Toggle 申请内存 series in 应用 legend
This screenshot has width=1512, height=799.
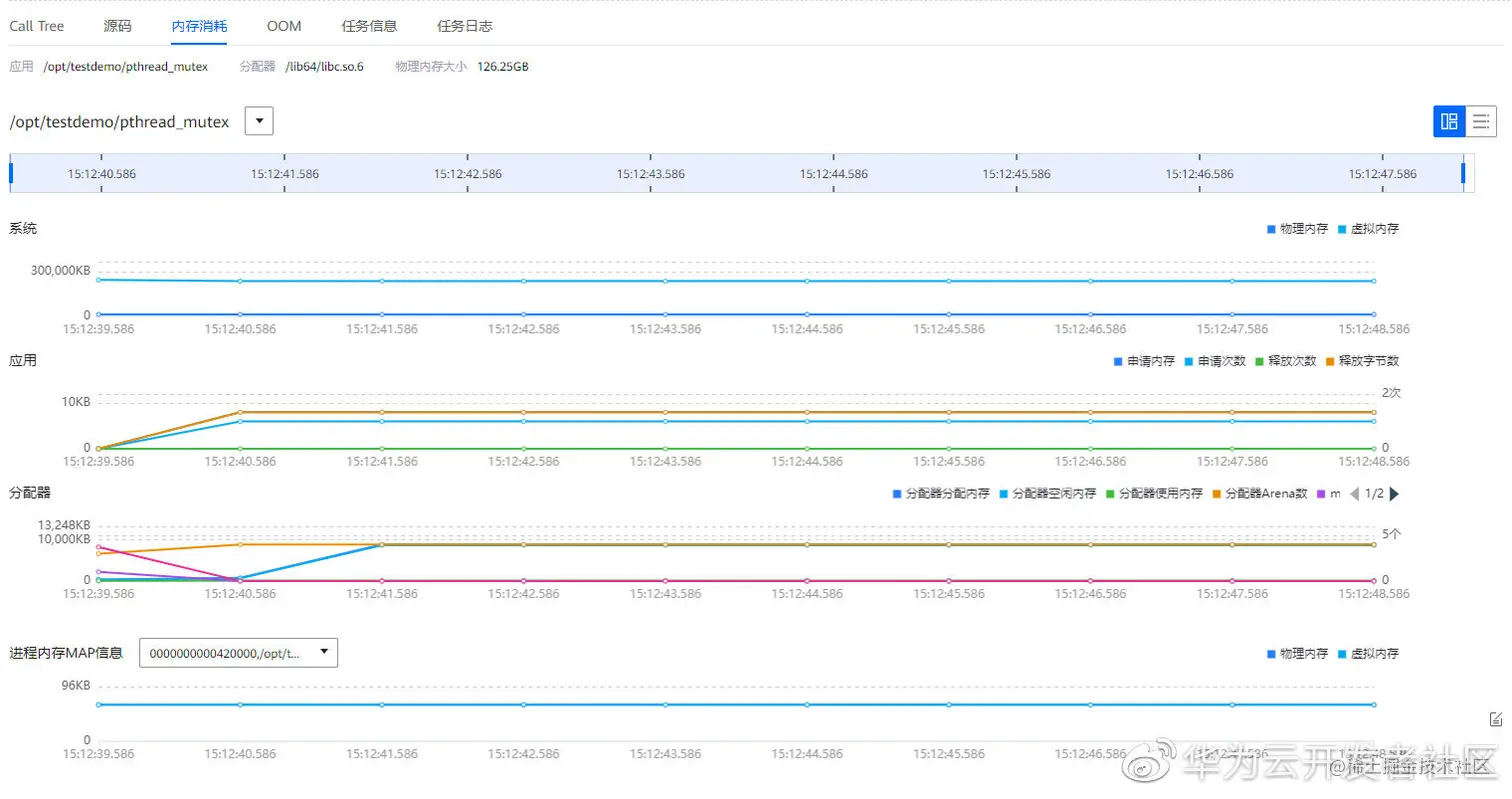1144,361
